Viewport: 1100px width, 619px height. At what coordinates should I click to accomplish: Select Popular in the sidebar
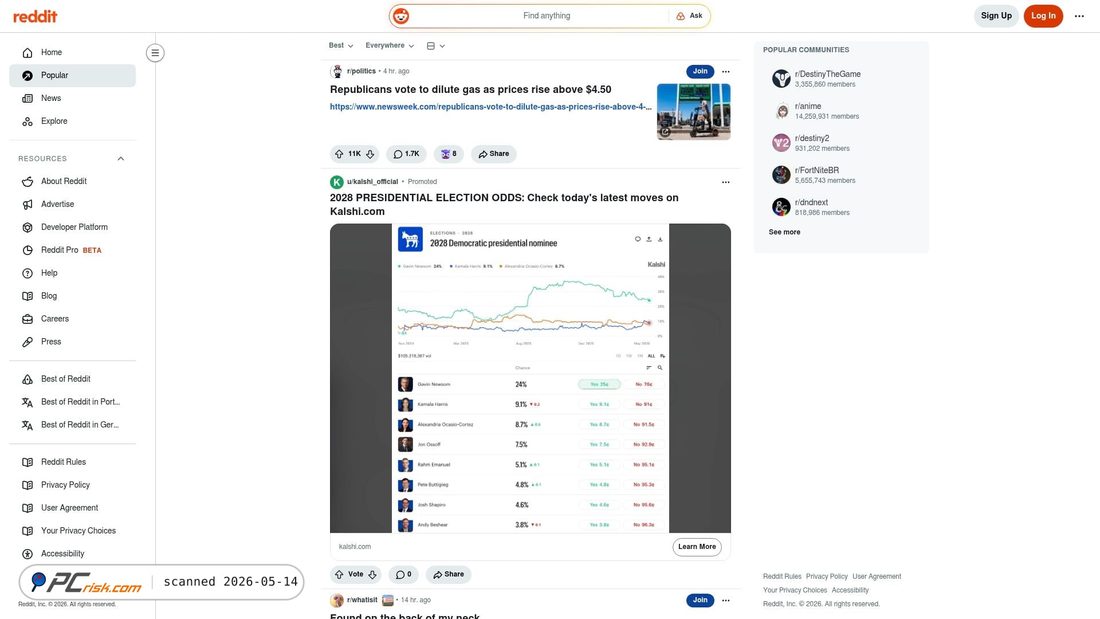(x=72, y=75)
